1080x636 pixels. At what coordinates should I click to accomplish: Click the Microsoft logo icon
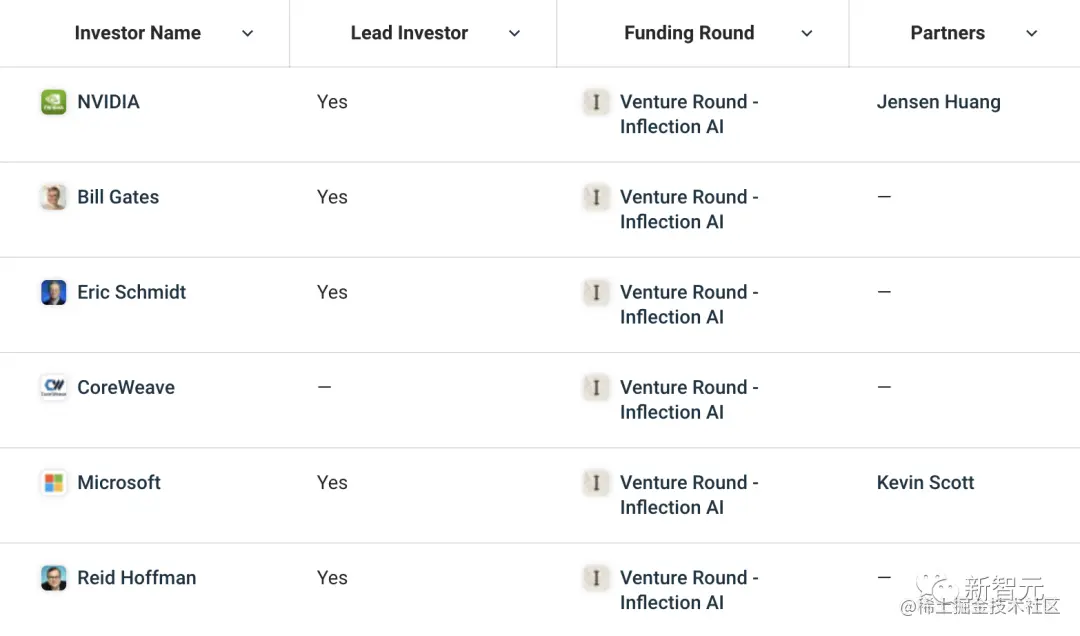point(53,483)
